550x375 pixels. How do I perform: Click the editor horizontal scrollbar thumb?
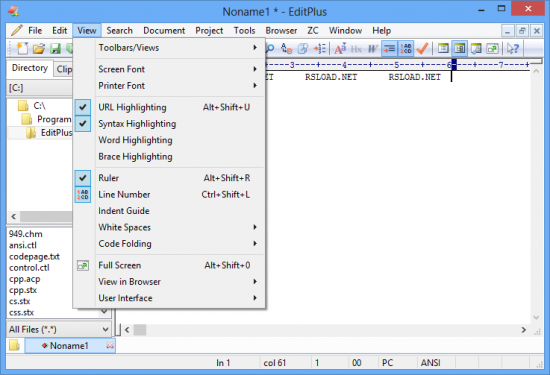(x=140, y=330)
